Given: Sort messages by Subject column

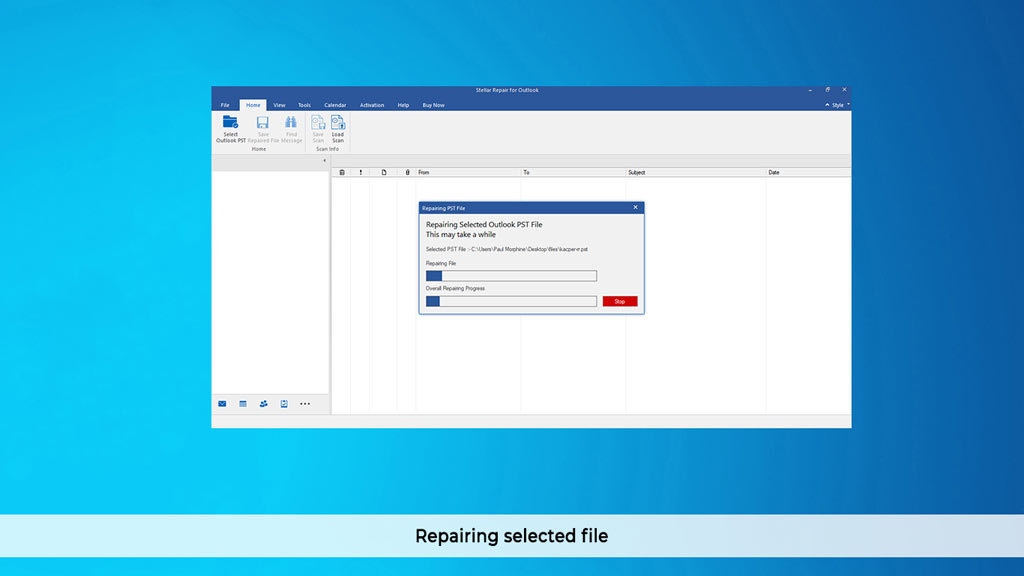Looking at the screenshot, I should [696, 172].
